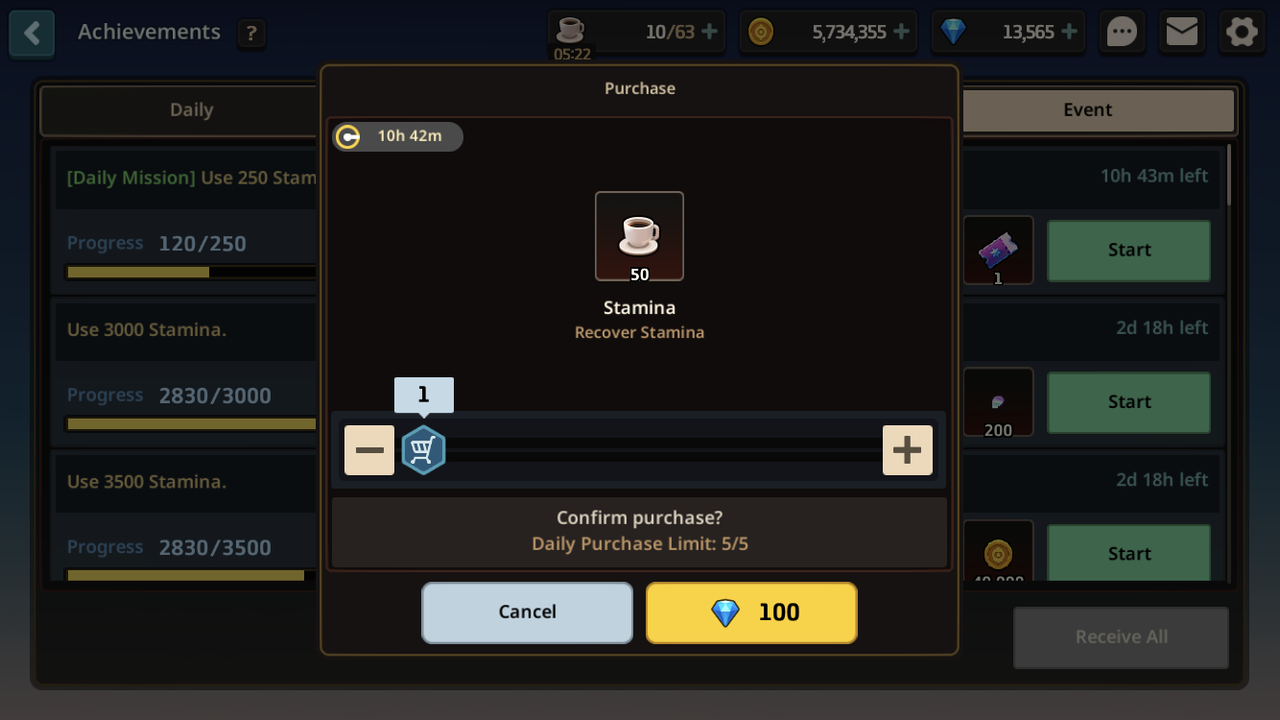The height and width of the screenshot is (720, 1280).
Task: Add gold coins via the plus icon
Action: 901,32
